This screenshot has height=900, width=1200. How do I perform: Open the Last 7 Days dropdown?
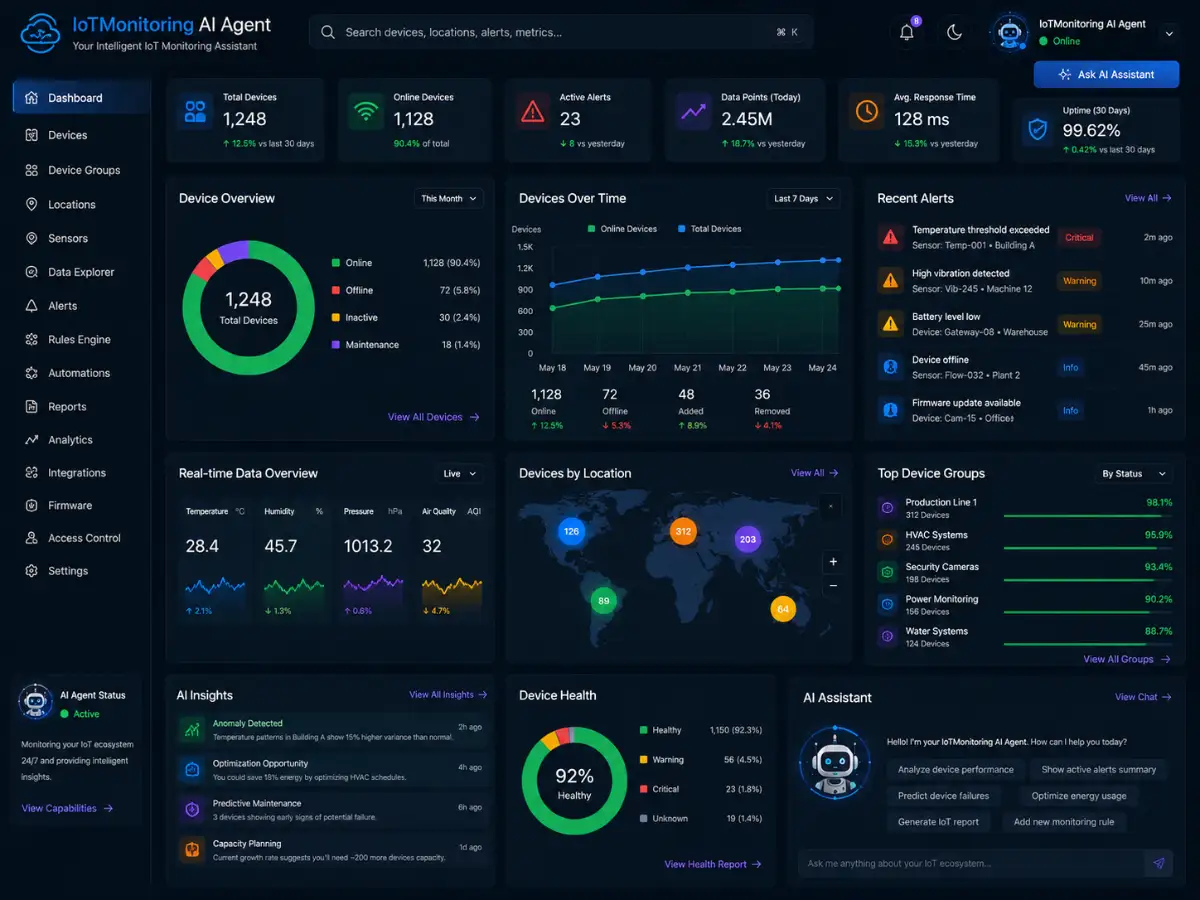(x=803, y=198)
